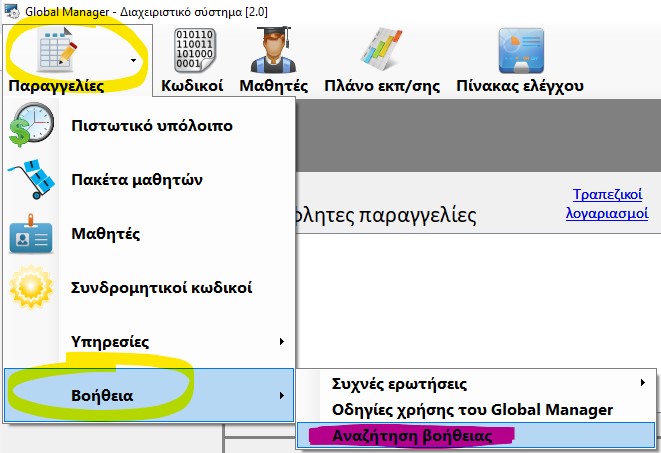Screen dimensions: 661x453
Task: Open Οδηγίες χρήσης του Global Manager
Action: pos(476,410)
